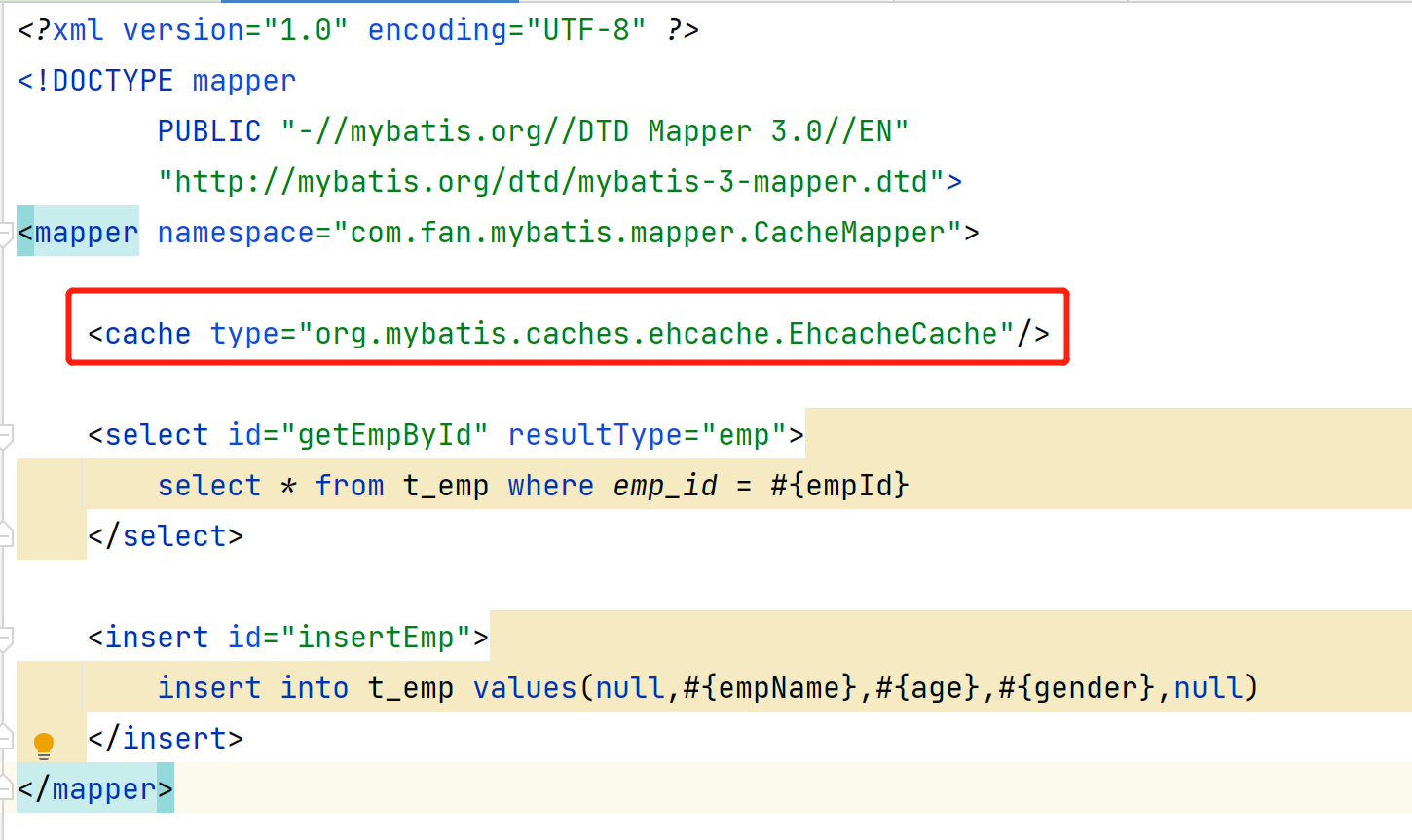Click the 'PUBLIC' keyword
The width and height of the screenshot is (1412, 840).
[x=209, y=131]
